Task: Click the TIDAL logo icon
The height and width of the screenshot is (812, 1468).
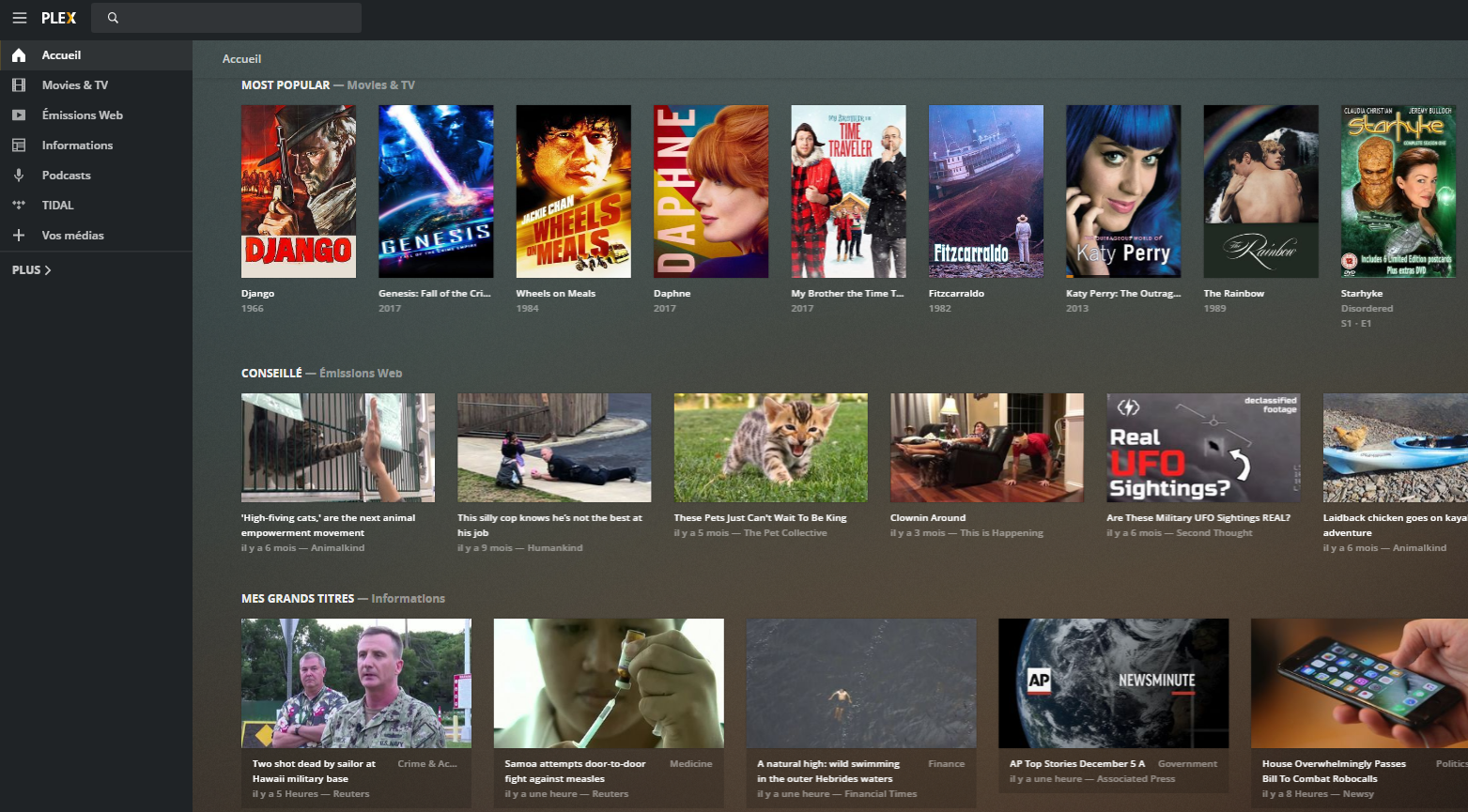Action: 19,206
